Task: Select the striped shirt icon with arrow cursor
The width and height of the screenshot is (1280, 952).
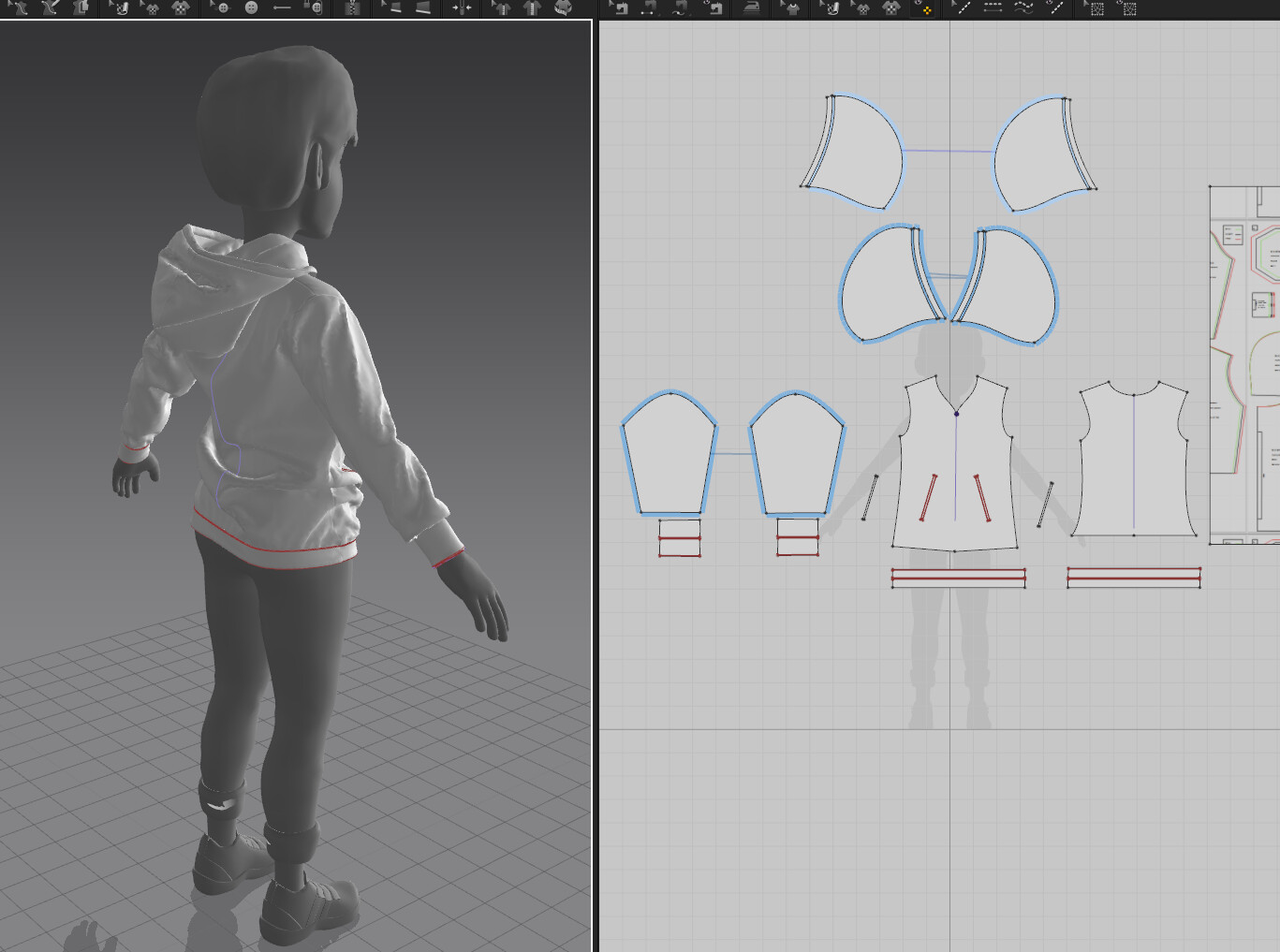Action: pos(502,8)
